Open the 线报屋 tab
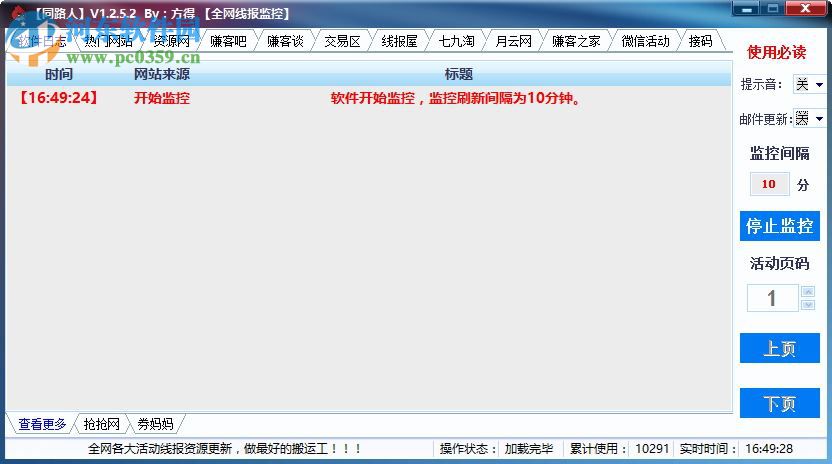The image size is (832, 464). coord(400,41)
